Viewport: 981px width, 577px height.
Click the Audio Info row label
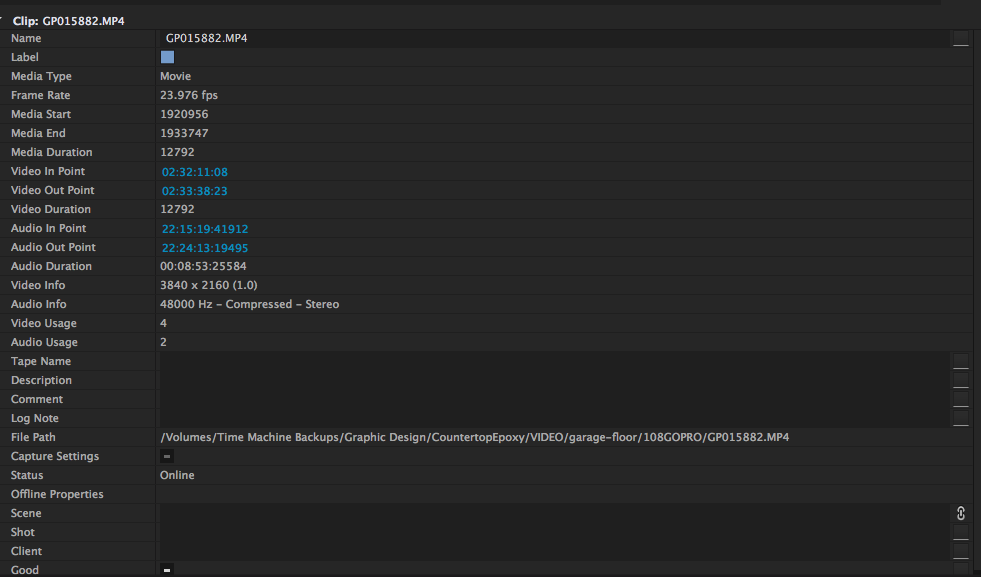coord(39,304)
